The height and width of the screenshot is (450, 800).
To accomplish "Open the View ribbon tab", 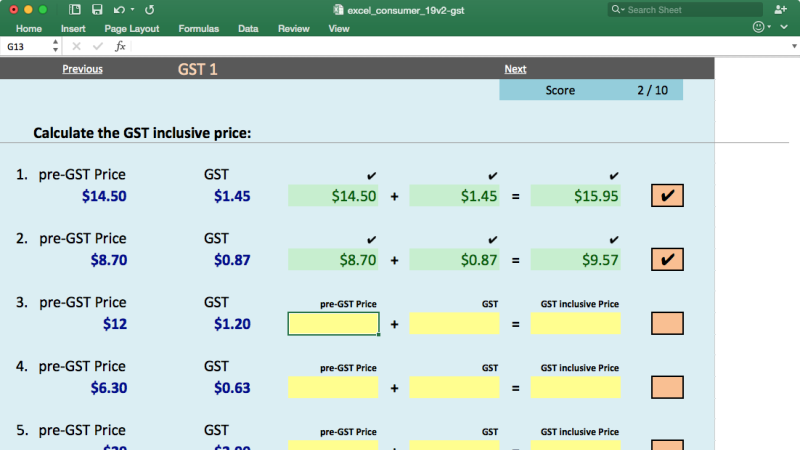I will point(339,29).
